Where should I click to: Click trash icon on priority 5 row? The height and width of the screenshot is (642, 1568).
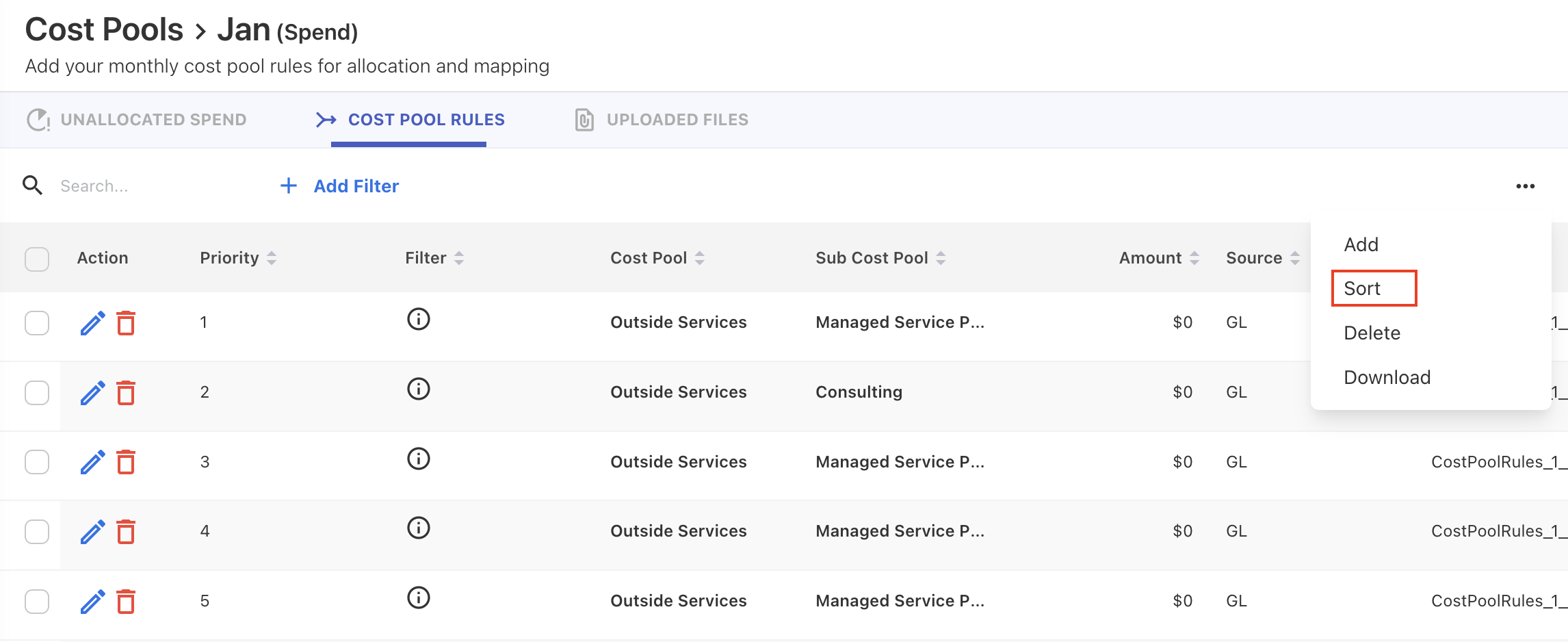click(126, 602)
